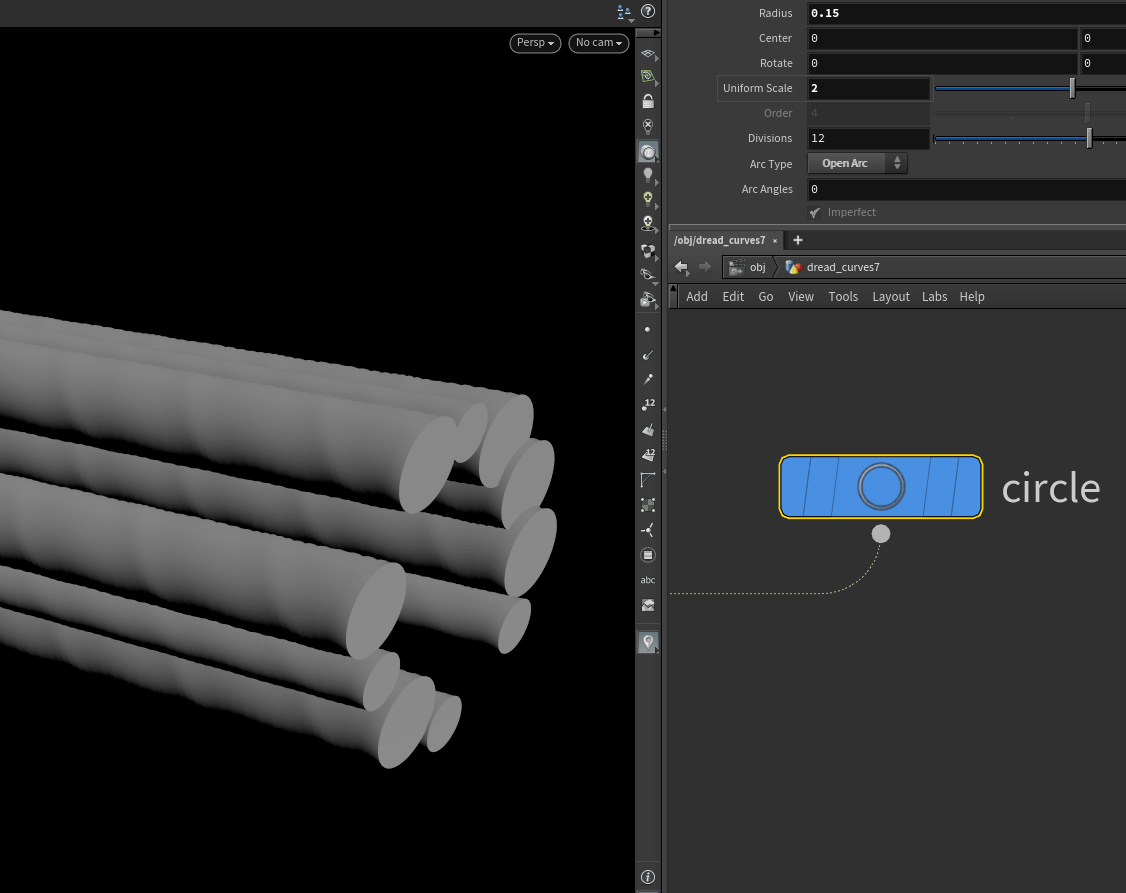The image size is (1126, 893).
Task: Click the three-pronged axes icon
Action: [x=648, y=530]
